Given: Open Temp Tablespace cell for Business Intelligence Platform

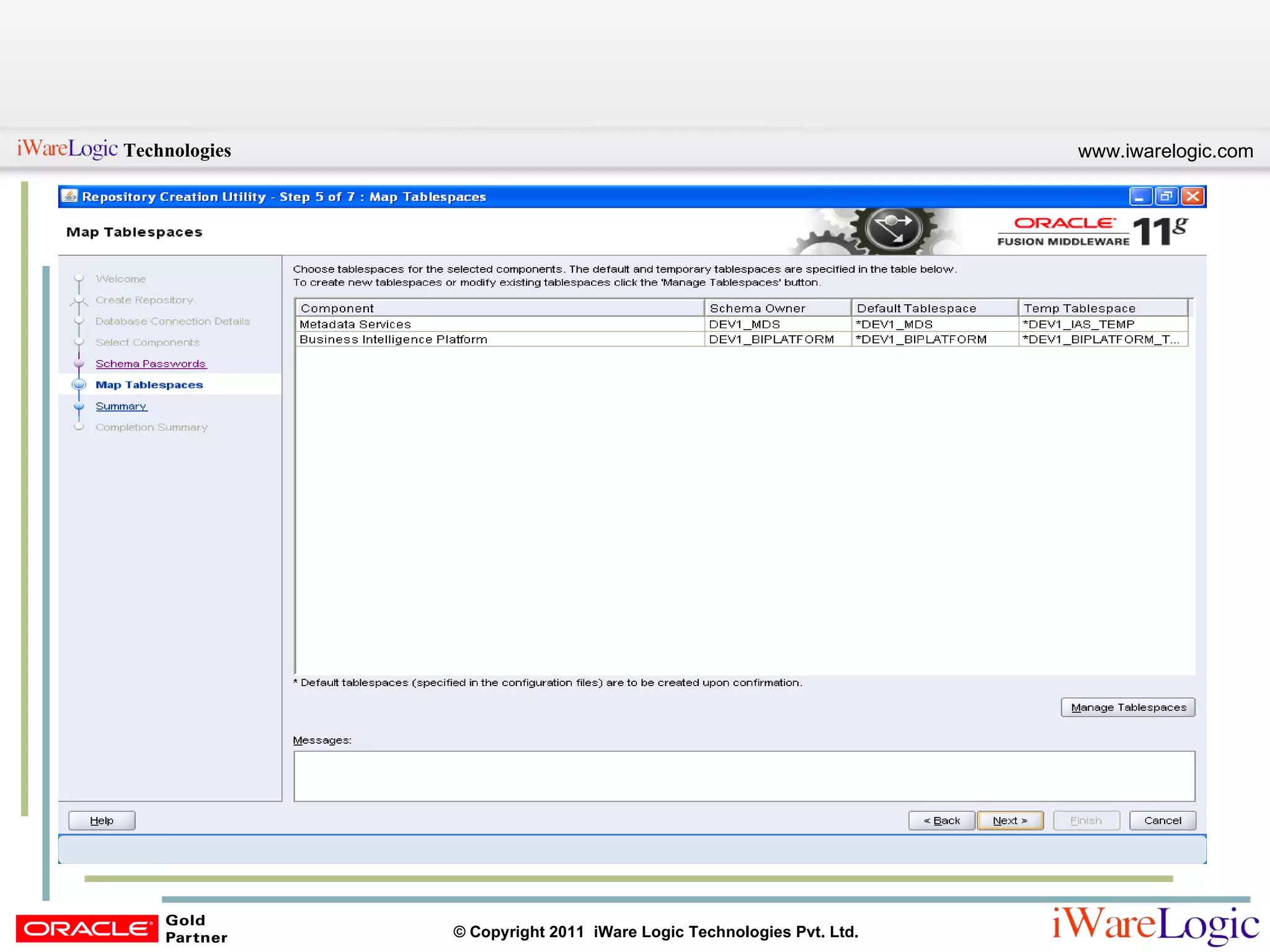Looking at the screenshot, I should [1102, 340].
